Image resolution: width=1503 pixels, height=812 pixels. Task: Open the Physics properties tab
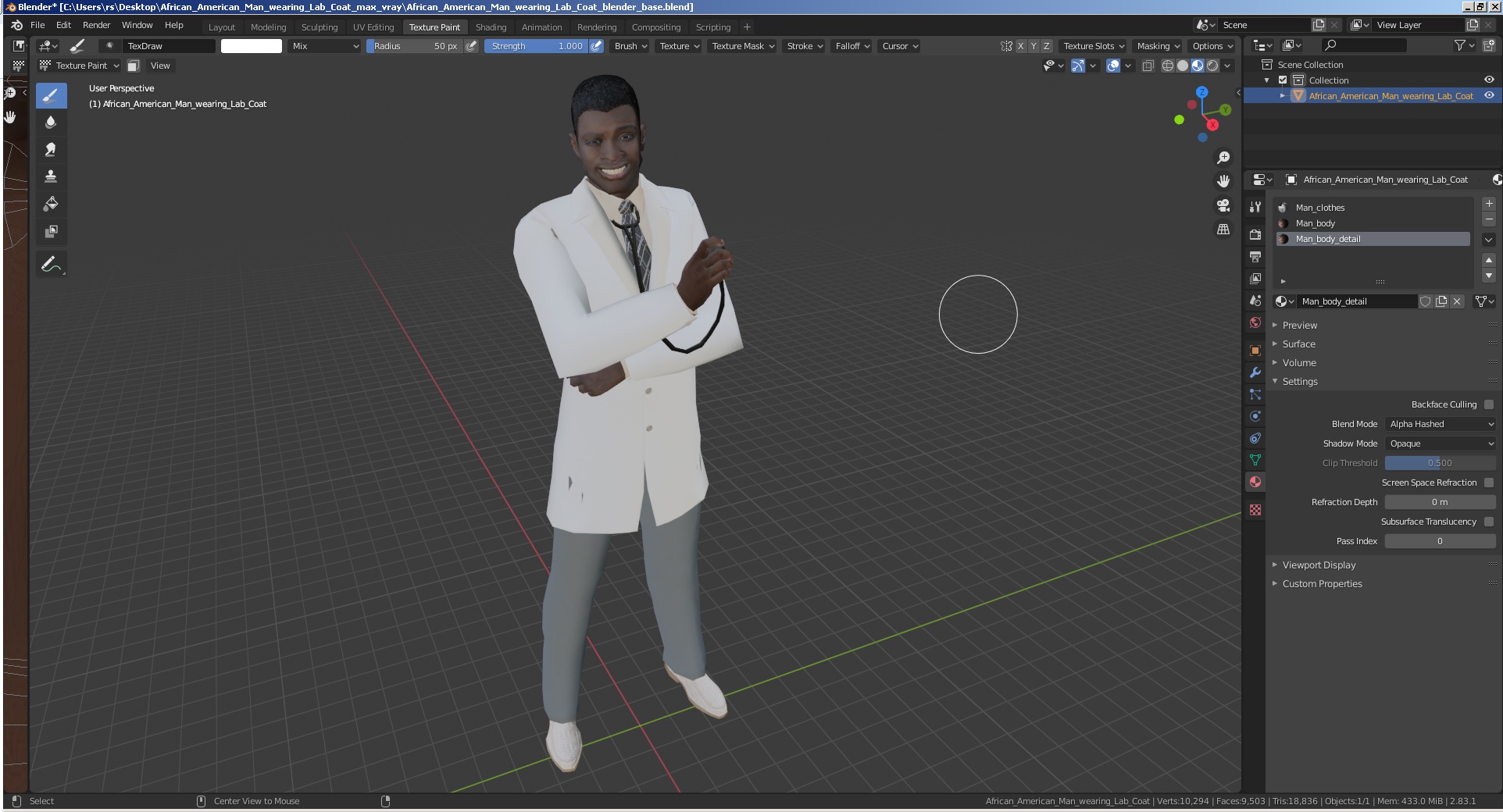click(1255, 416)
